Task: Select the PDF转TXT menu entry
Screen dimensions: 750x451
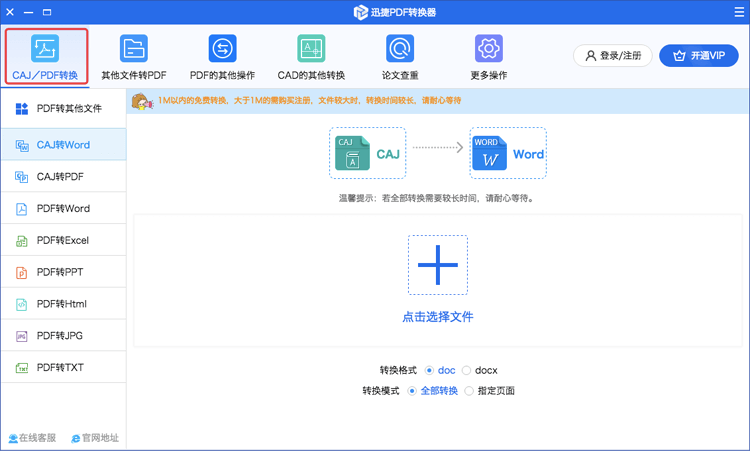Action: [64, 367]
